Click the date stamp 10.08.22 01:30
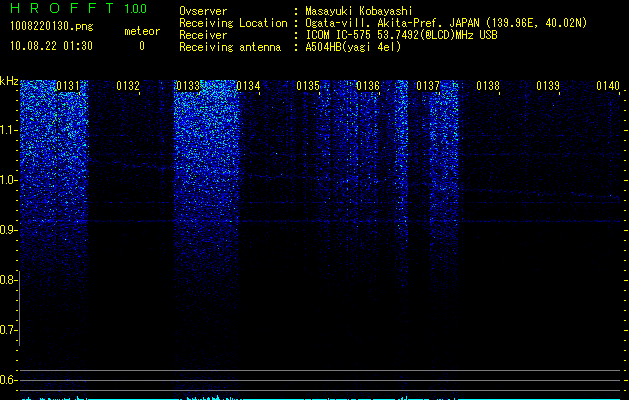The width and height of the screenshot is (629, 400). (51, 46)
